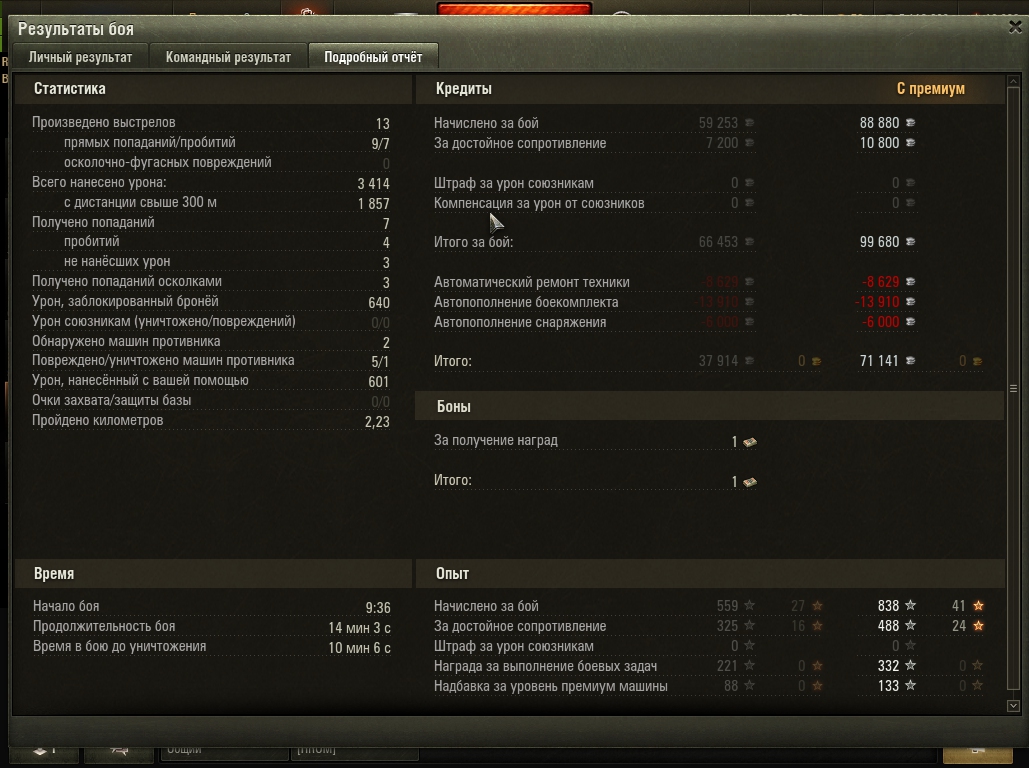Click credits icon next to 99 680
The height and width of the screenshot is (768, 1029).
pos(910,242)
